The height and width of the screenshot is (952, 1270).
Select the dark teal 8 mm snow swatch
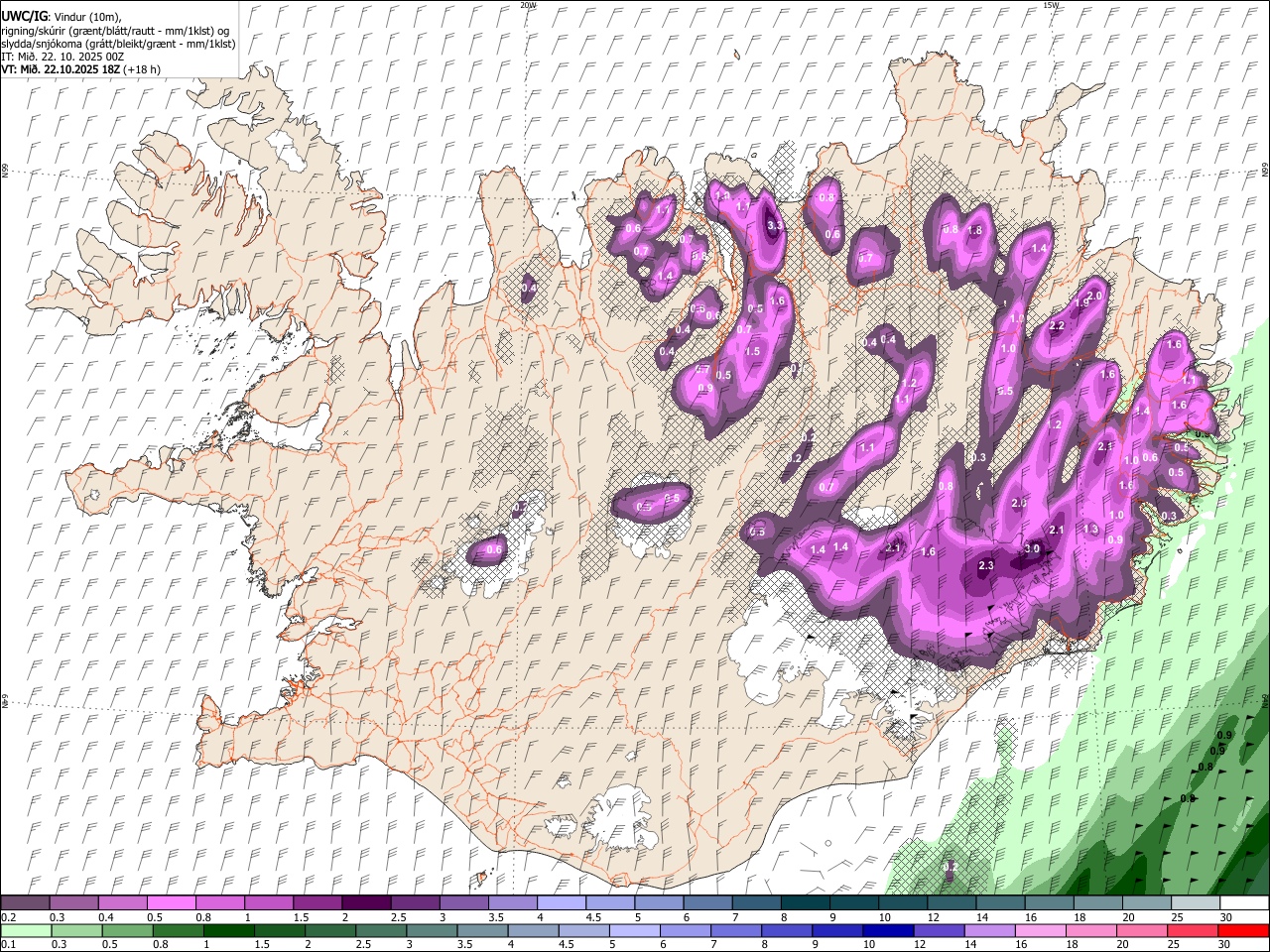805,902
